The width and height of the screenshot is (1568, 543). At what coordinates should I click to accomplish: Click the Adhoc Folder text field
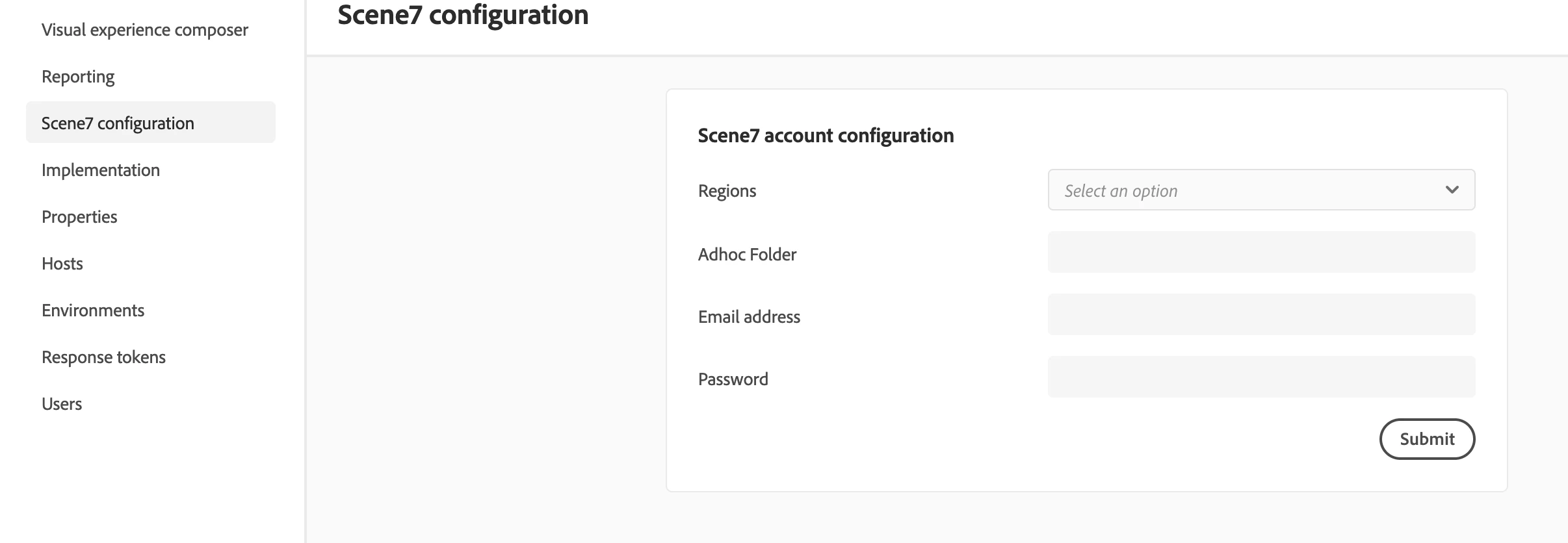1261,252
